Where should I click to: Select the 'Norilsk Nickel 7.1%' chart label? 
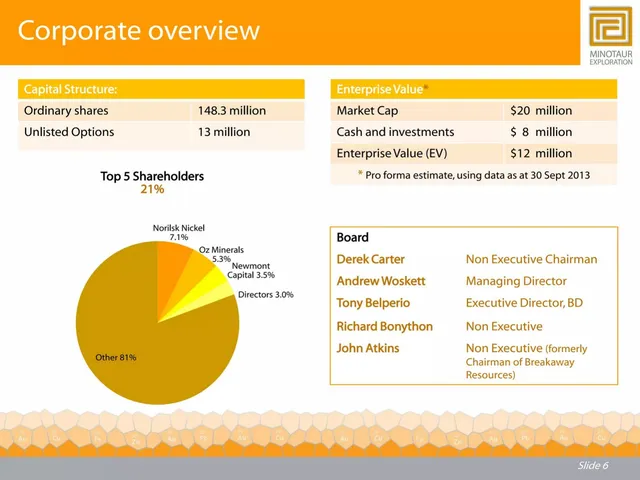pos(179,233)
